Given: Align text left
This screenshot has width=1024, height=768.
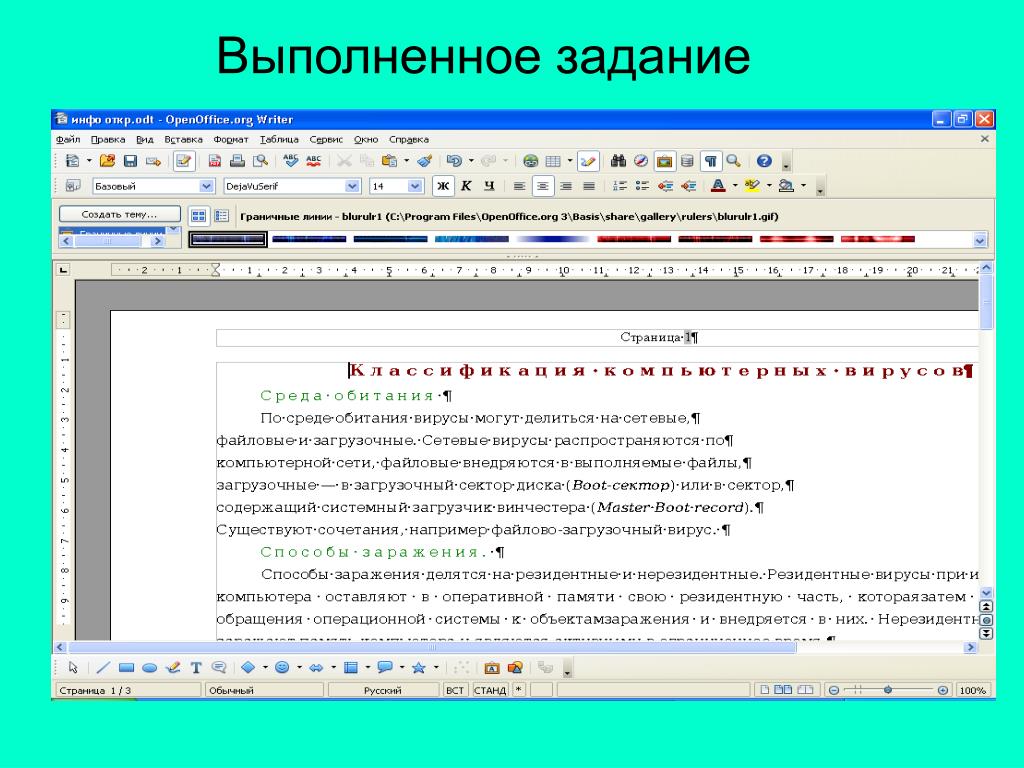Looking at the screenshot, I should tap(519, 186).
